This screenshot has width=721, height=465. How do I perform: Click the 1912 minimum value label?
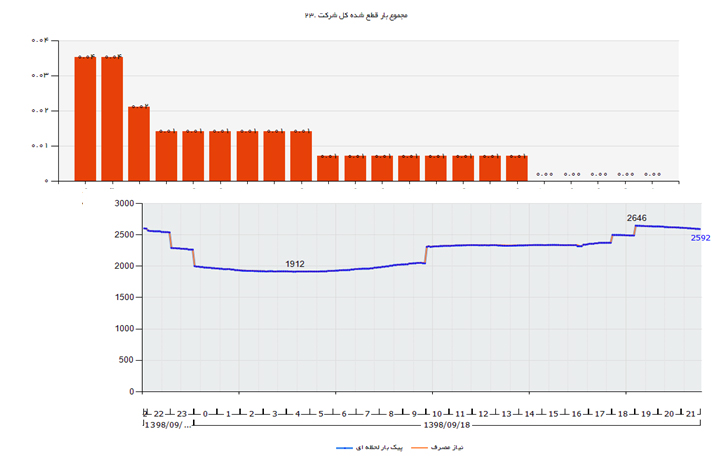click(295, 264)
